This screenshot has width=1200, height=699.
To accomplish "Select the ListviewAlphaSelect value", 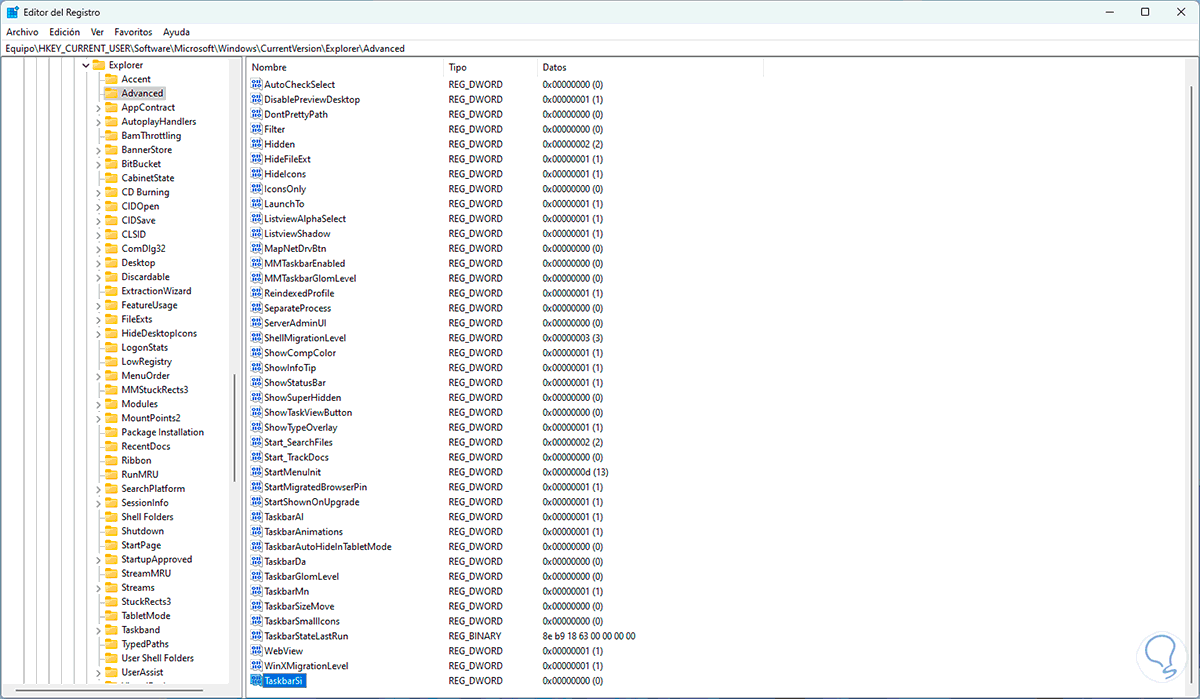I will click(305, 219).
